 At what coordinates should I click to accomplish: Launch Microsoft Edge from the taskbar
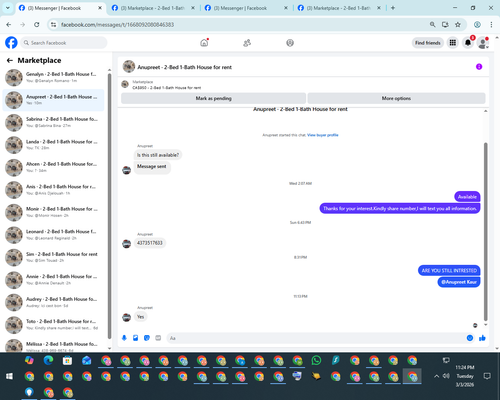click(48, 360)
